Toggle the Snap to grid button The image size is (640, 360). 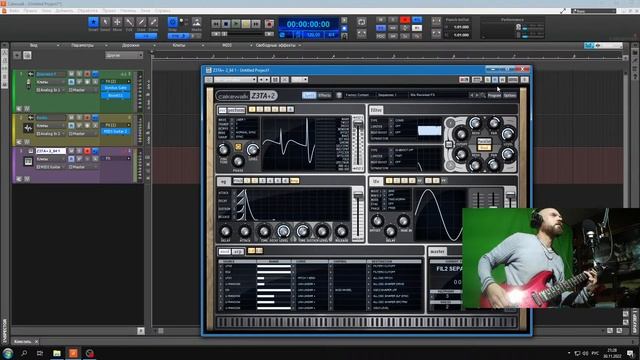click(173, 22)
